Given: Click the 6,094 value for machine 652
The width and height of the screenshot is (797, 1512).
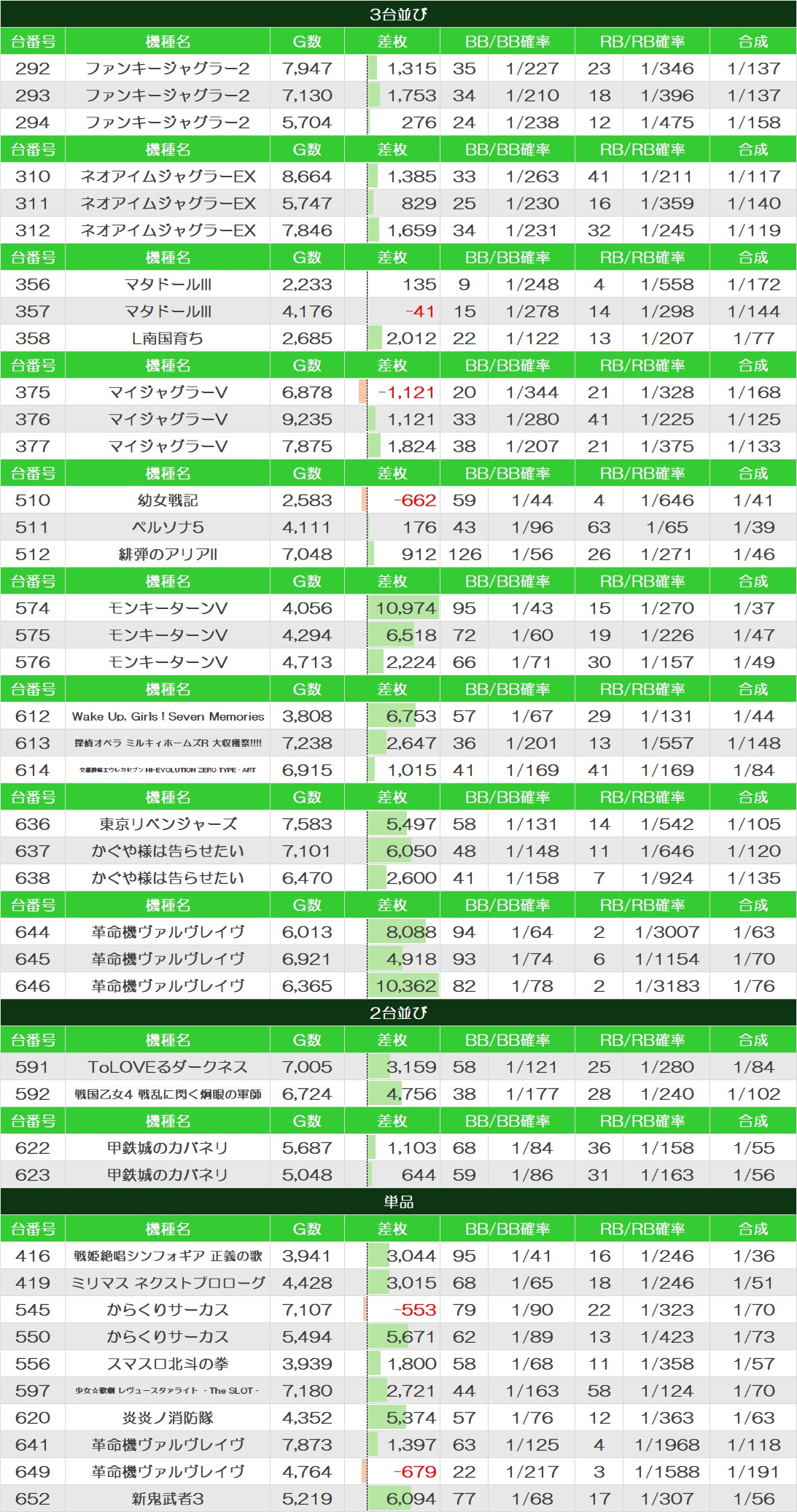Looking at the screenshot, I should [x=411, y=1499].
